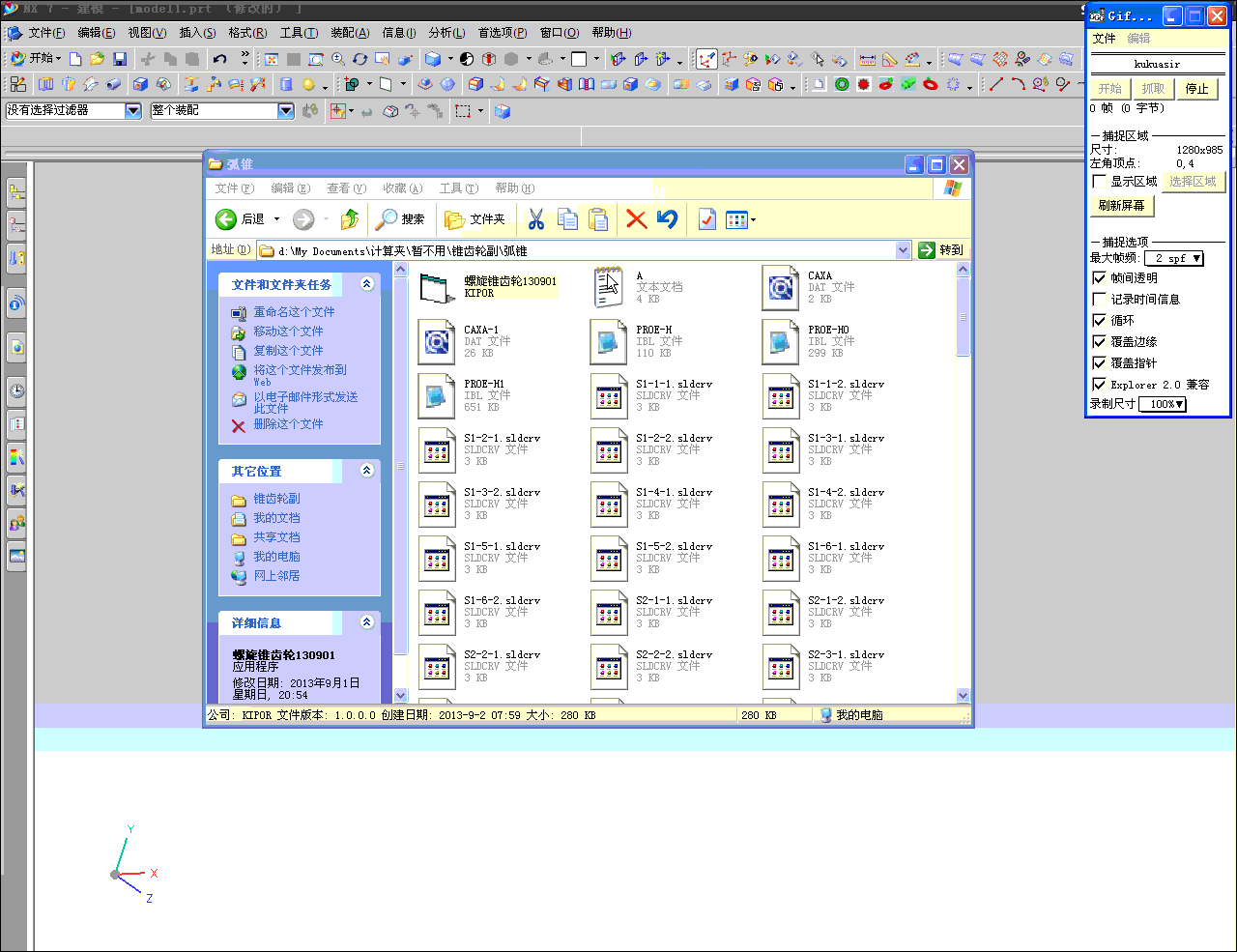This screenshot has height=952, width=1237.
Task: Click the Line curve tool in NX
Action: (x=995, y=84)
